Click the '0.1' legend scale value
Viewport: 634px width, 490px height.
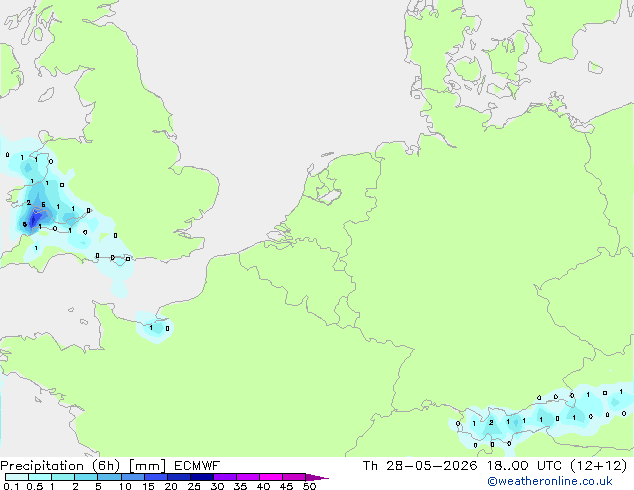coord(11,486)
